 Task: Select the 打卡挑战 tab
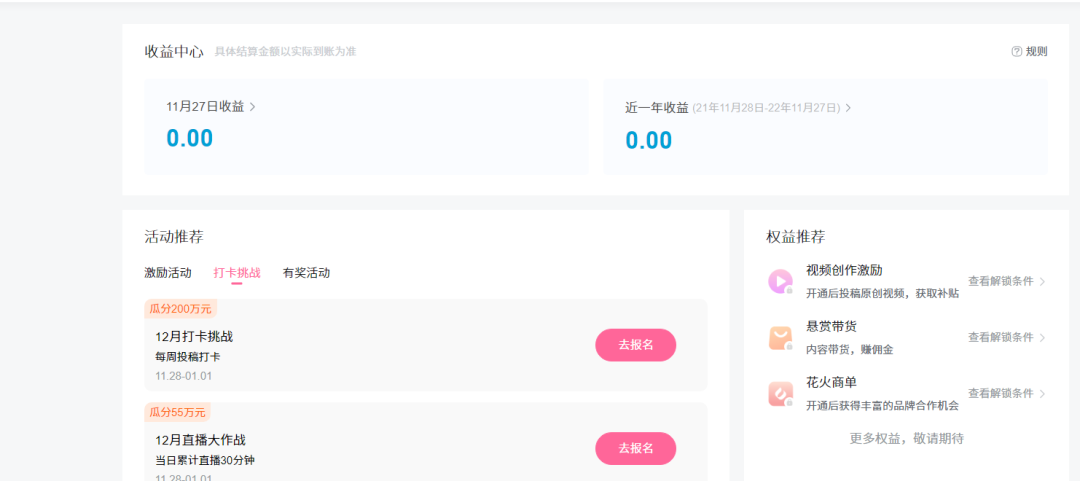[237, 272]
